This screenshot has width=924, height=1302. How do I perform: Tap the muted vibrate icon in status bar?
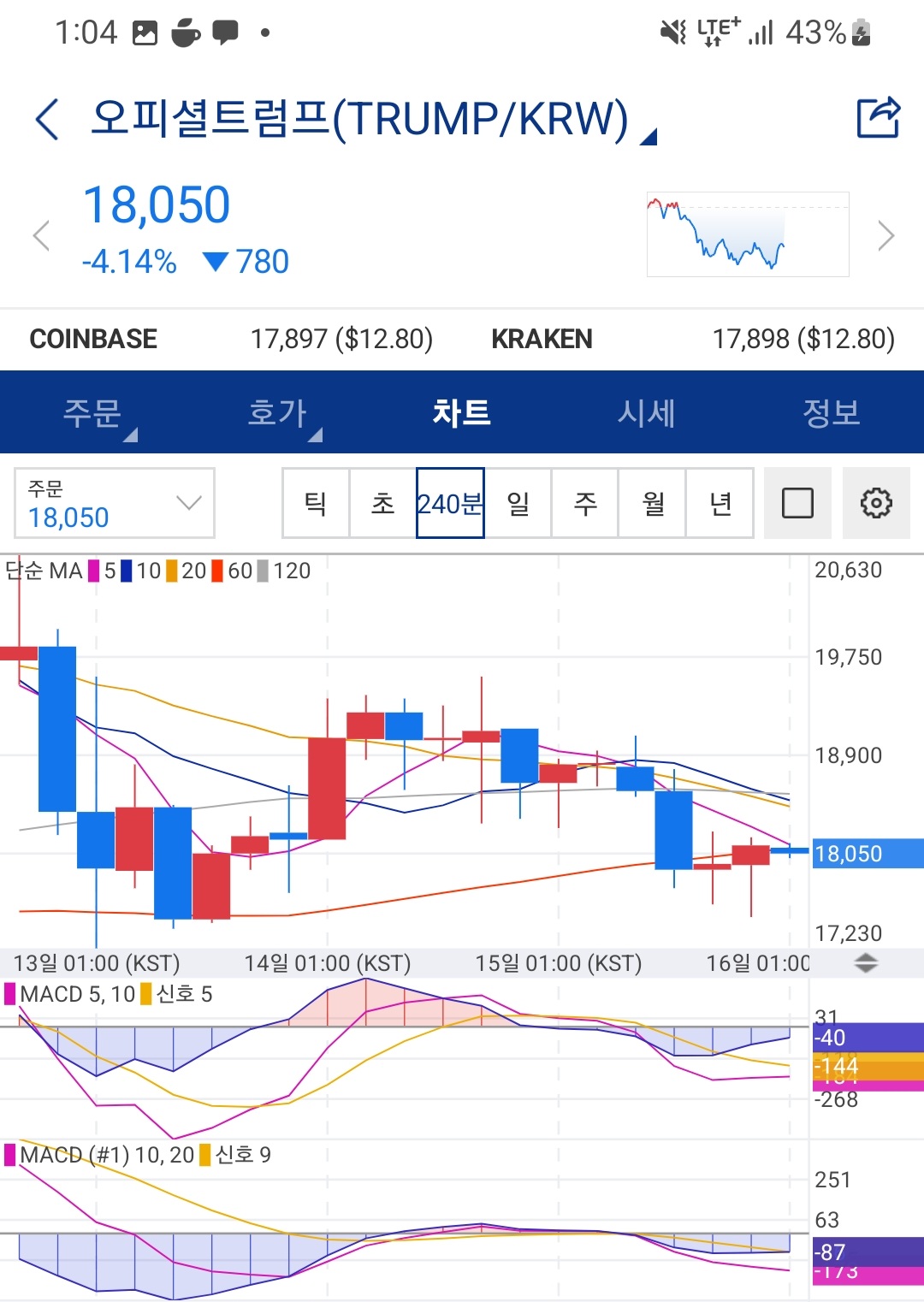click(673, 33)
